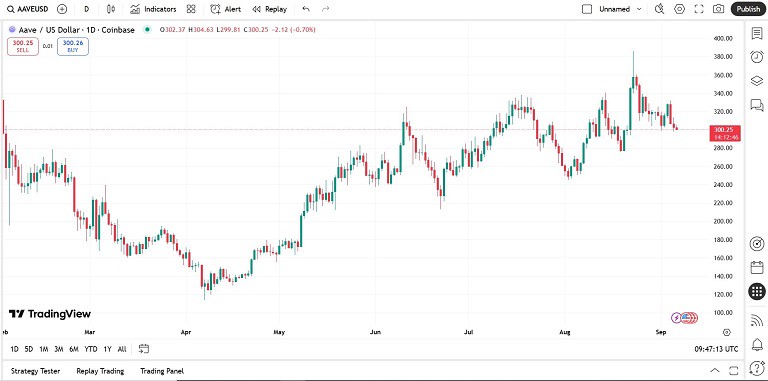
Task: Publish the chart idea
Action: 748,9
